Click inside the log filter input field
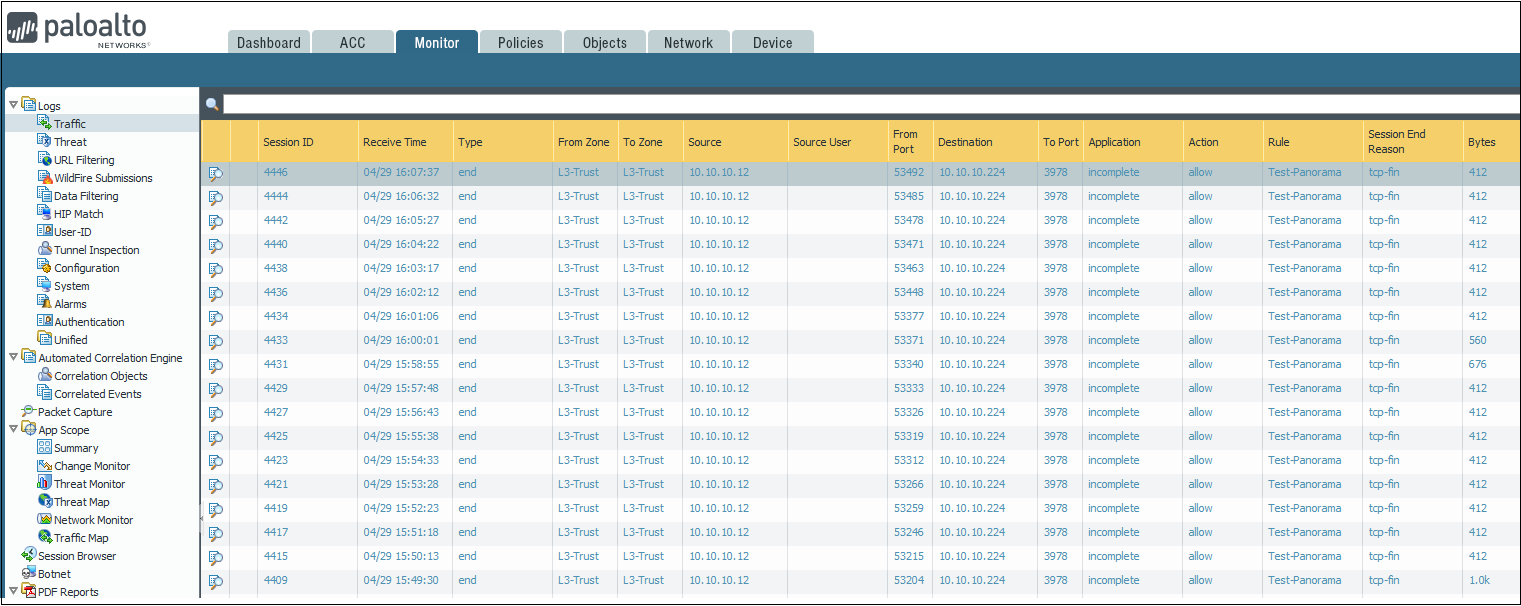This screenshot has height=606, width=1521. tap(700, 103)
